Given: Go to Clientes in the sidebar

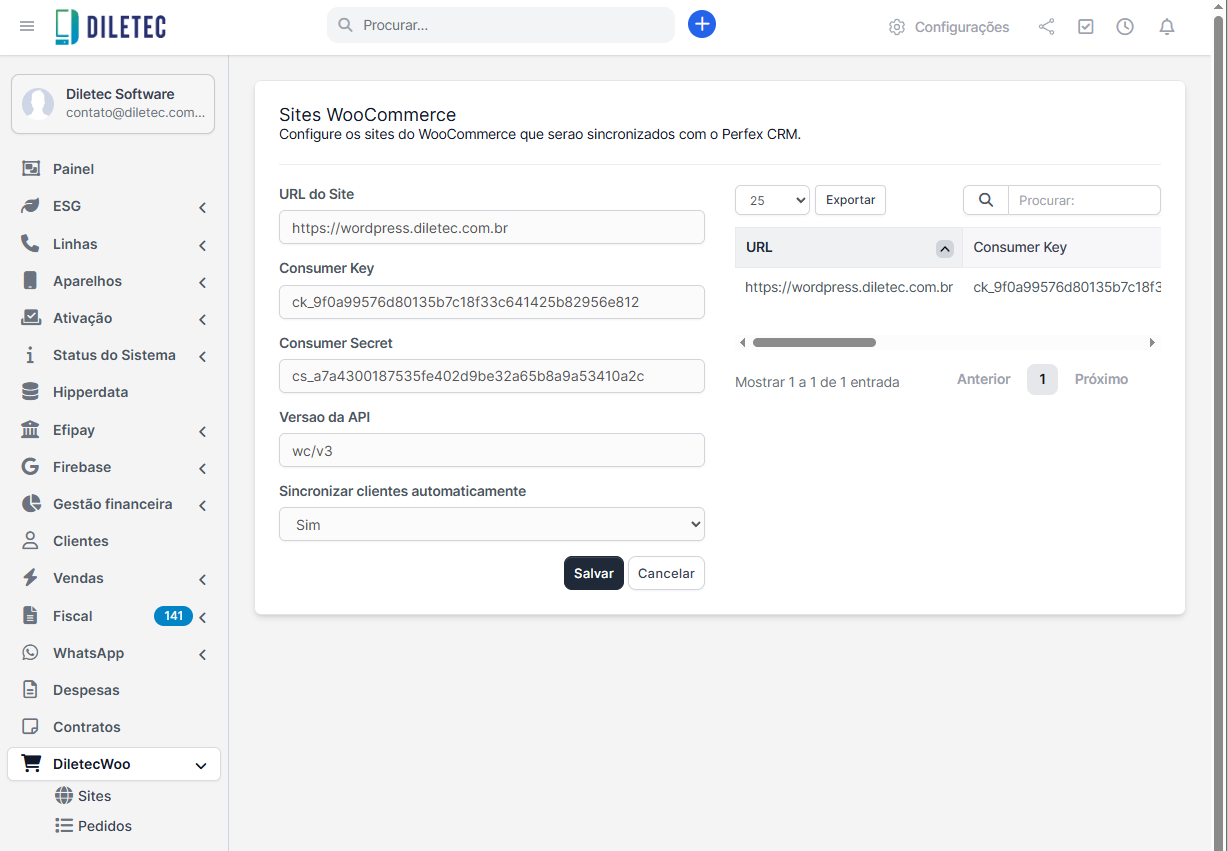Looking at the screenshot, I should (x=80, y=541).
